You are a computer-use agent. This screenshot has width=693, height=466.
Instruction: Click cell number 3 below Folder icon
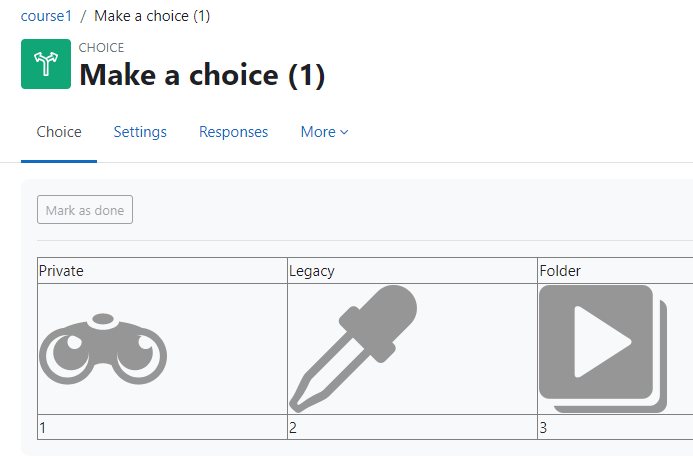[x=615, y=427]
